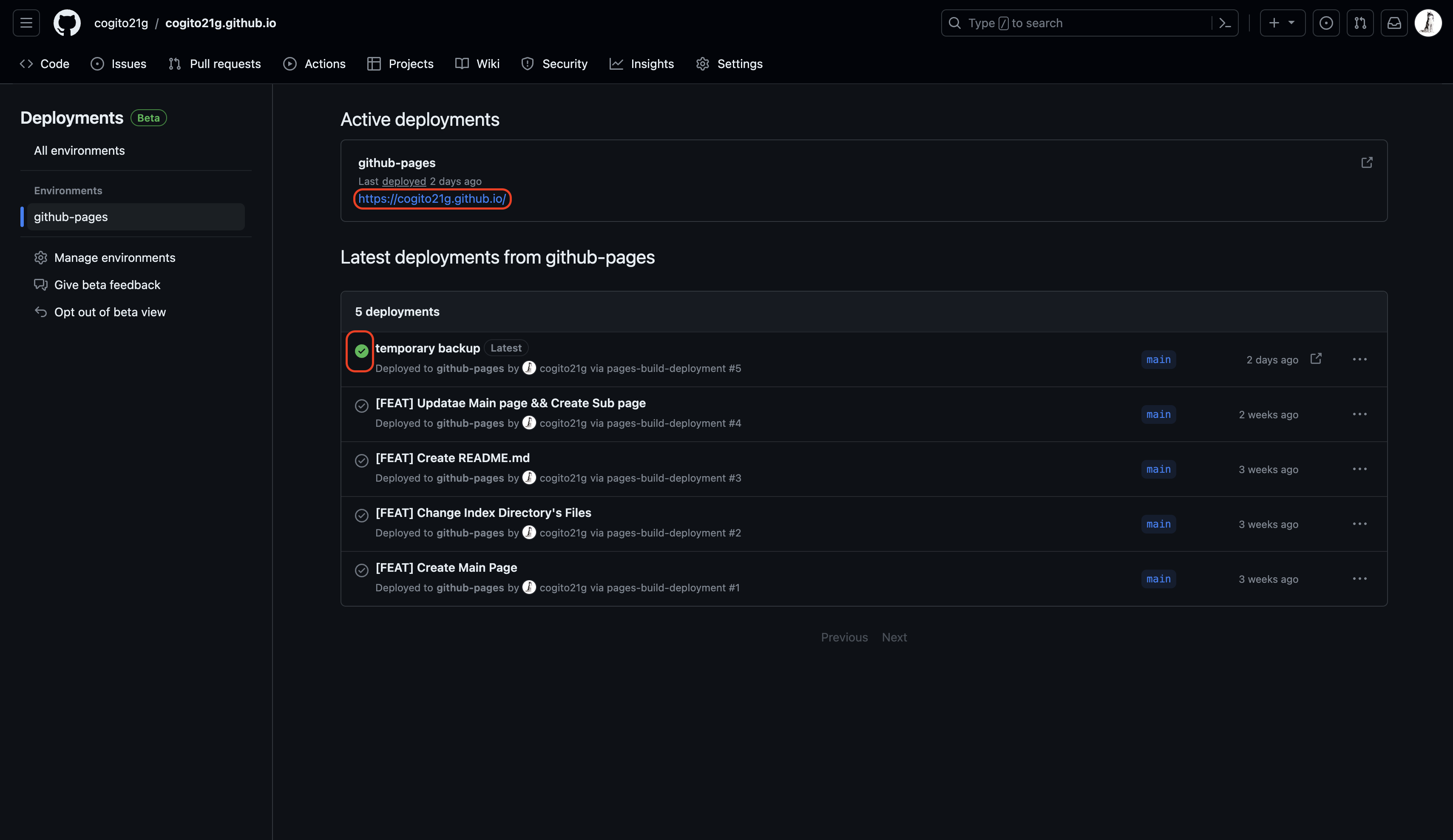Open options menu for Create README.md deployment

[1359, 469]
